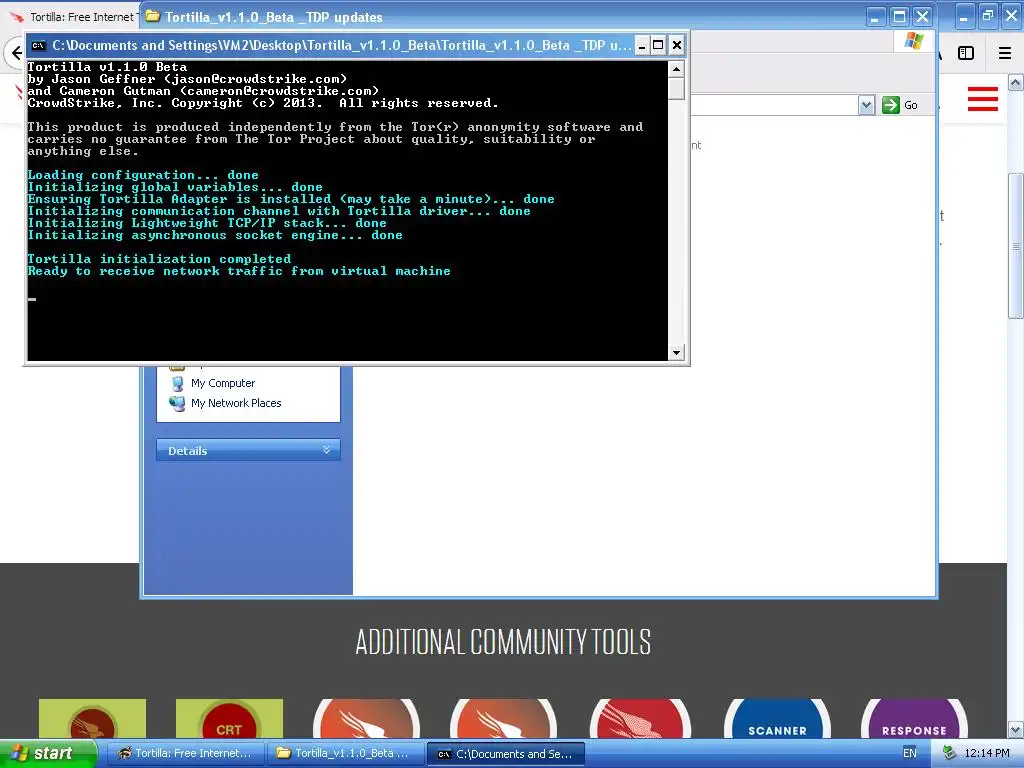
Task: Expand the Details panel chevron
Action: coord(327,450)
